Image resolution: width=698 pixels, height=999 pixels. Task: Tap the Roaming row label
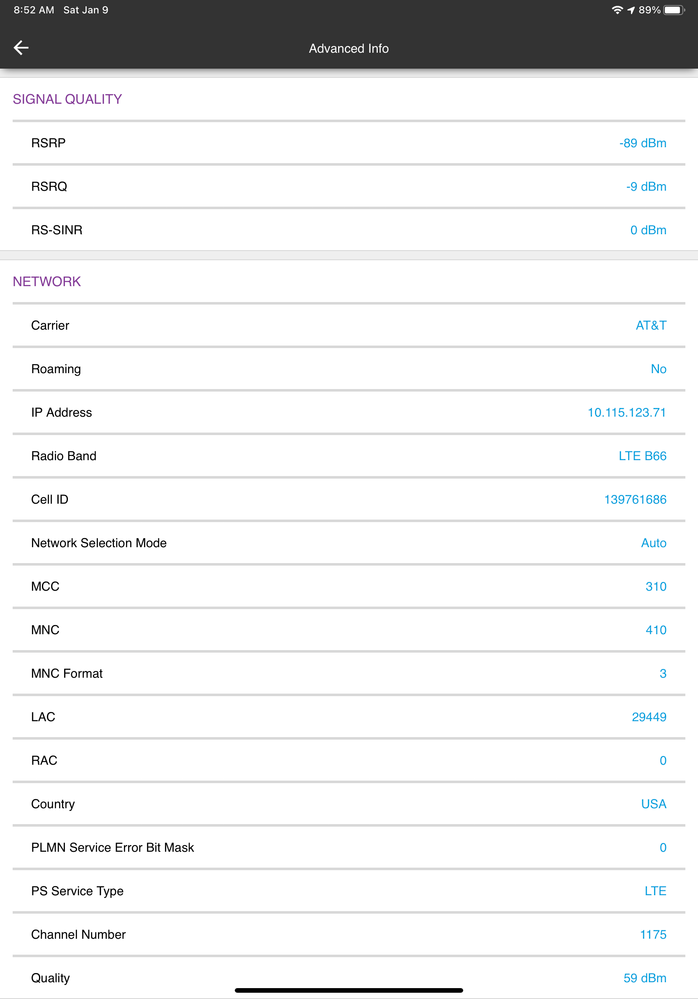coord(56,369)
